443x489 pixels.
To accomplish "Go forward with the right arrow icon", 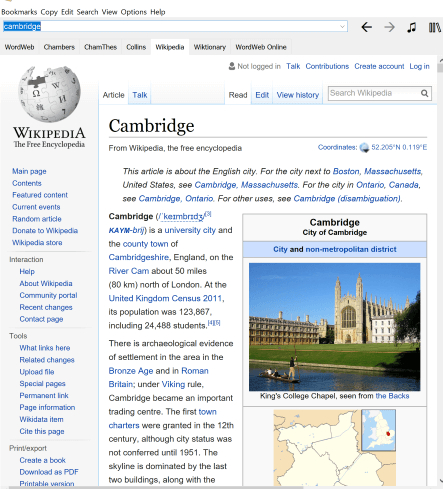I will [389, 27].
